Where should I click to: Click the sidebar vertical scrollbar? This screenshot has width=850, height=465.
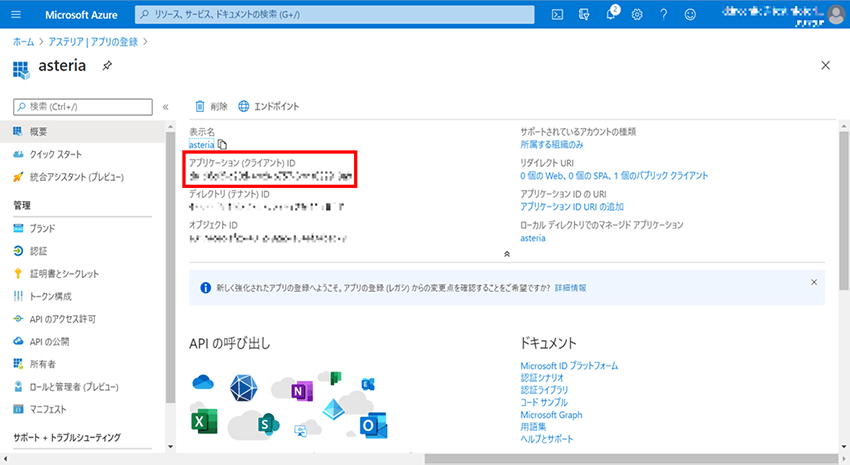(x=170, y=267)
